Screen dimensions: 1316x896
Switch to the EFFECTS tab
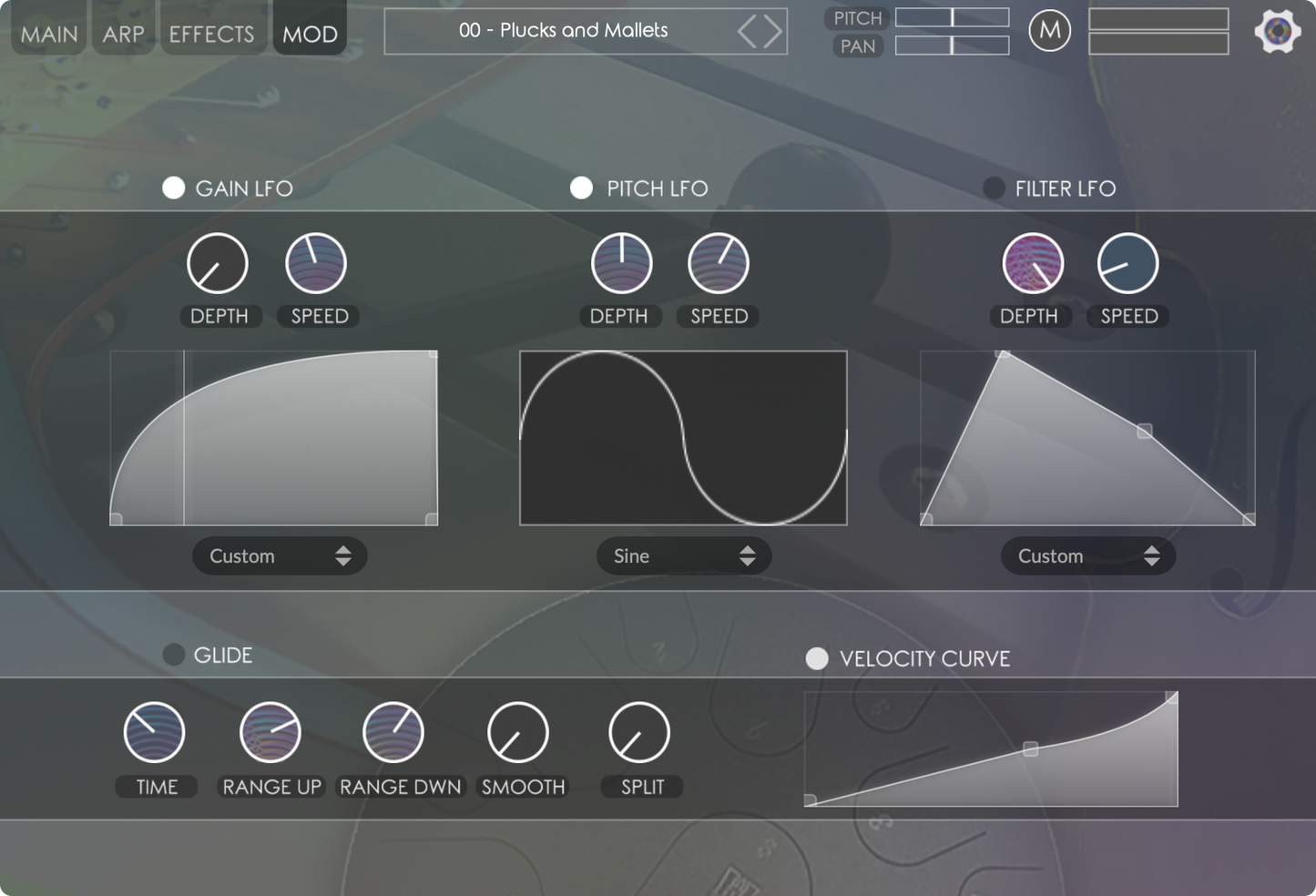coord(211,34)
